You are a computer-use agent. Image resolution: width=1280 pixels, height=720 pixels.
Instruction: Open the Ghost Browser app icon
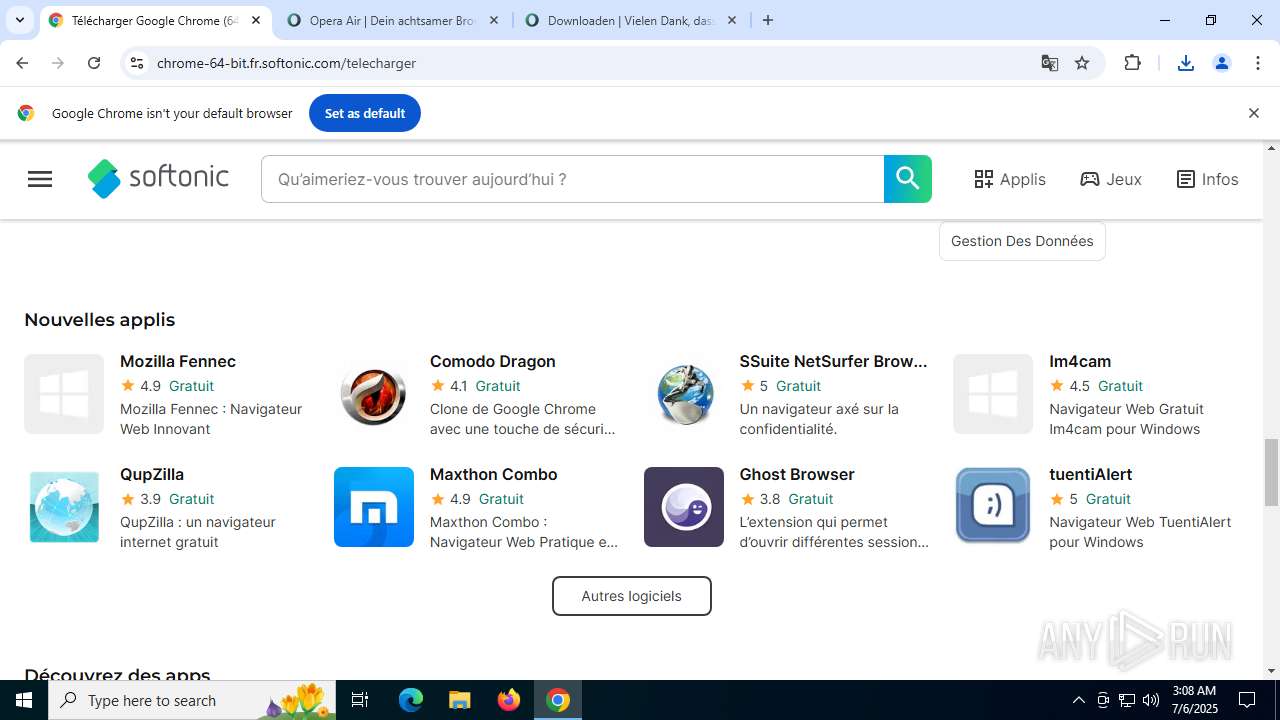point(684,507)
